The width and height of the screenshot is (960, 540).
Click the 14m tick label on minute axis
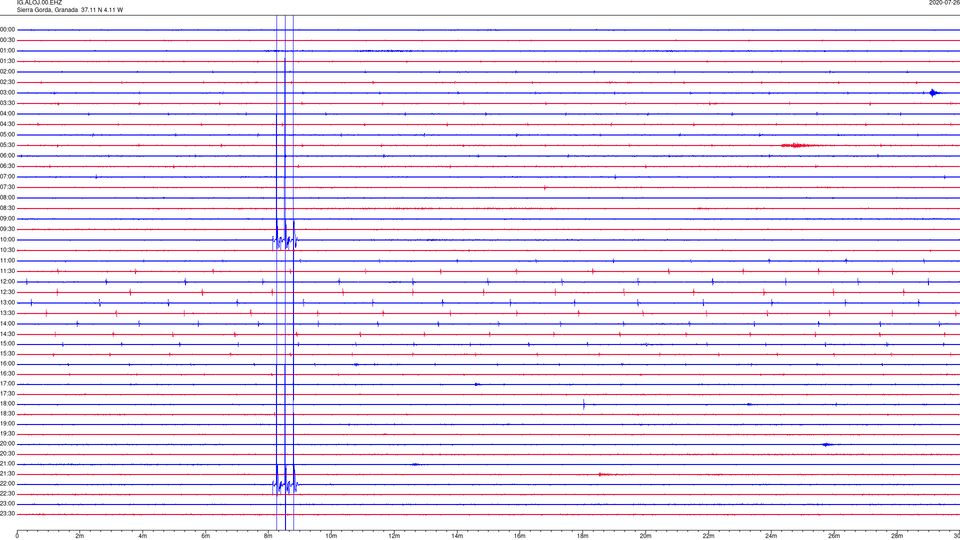[x=457, y=536]
